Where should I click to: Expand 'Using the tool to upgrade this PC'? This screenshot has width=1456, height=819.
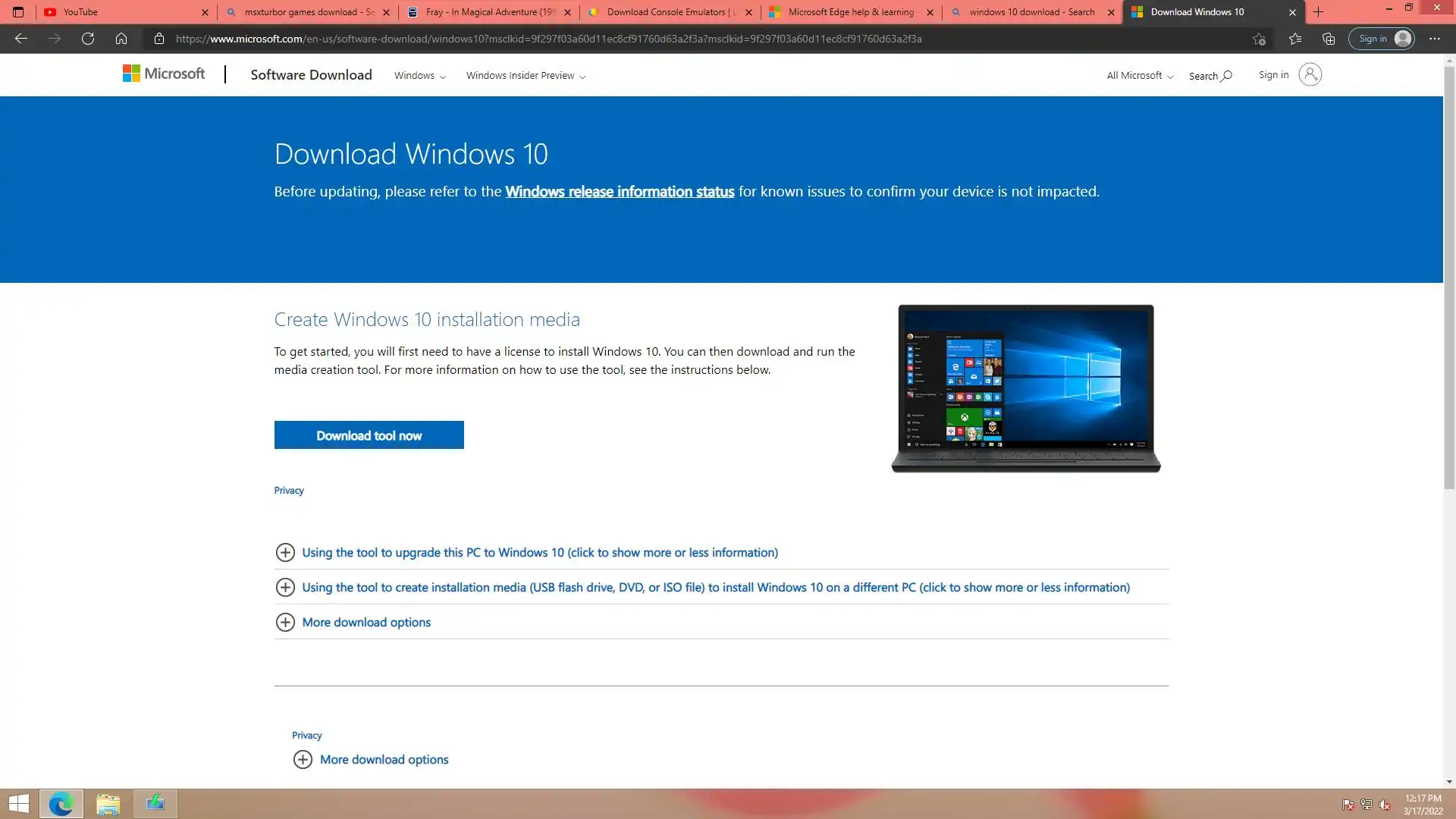pos(539,553)
